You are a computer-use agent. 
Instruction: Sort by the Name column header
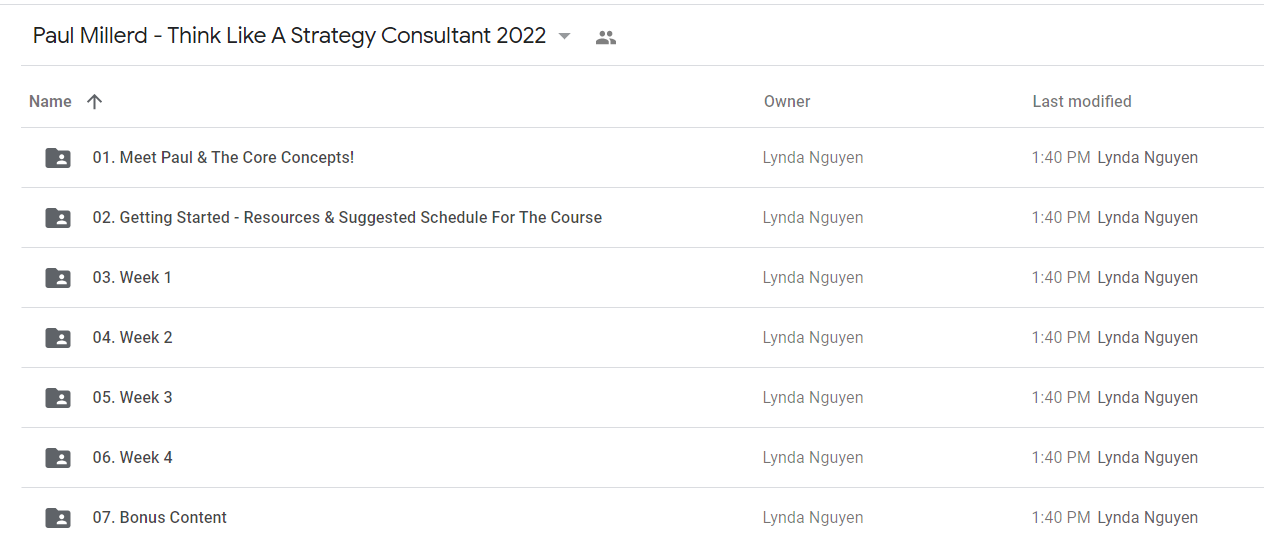click(x=50, y=101)
